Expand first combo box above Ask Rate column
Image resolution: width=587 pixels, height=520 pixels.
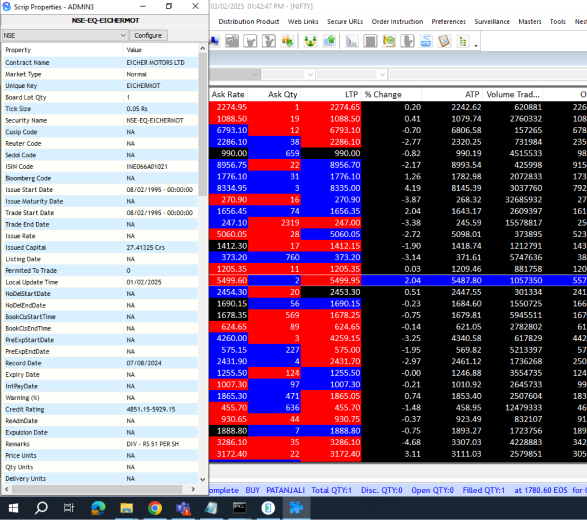pyautogui.click(x=255, y=74)
